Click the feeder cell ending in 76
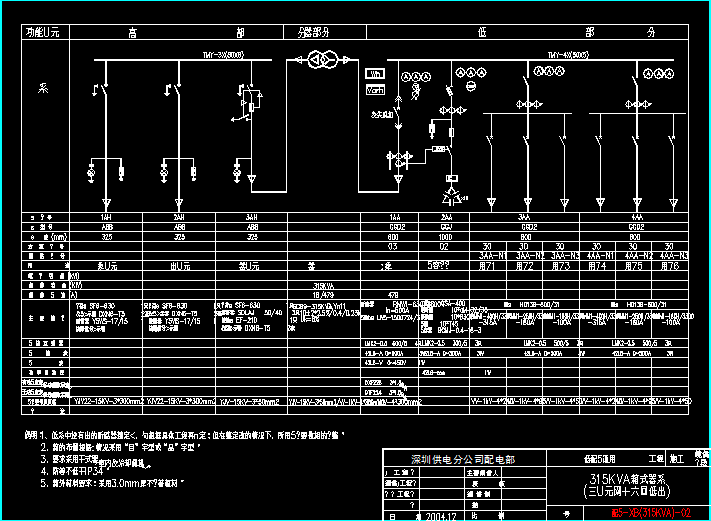 point(670,266)
